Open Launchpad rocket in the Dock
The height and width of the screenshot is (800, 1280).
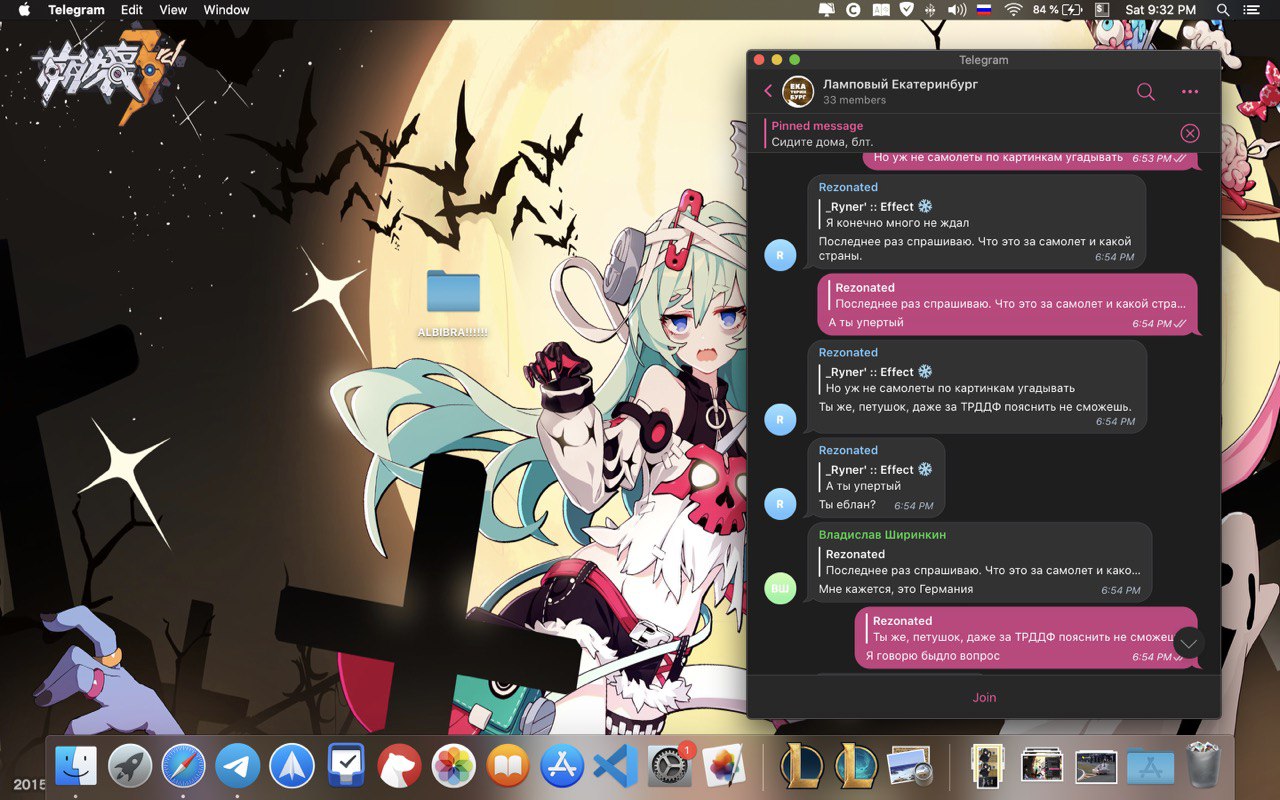click(130, 767)
